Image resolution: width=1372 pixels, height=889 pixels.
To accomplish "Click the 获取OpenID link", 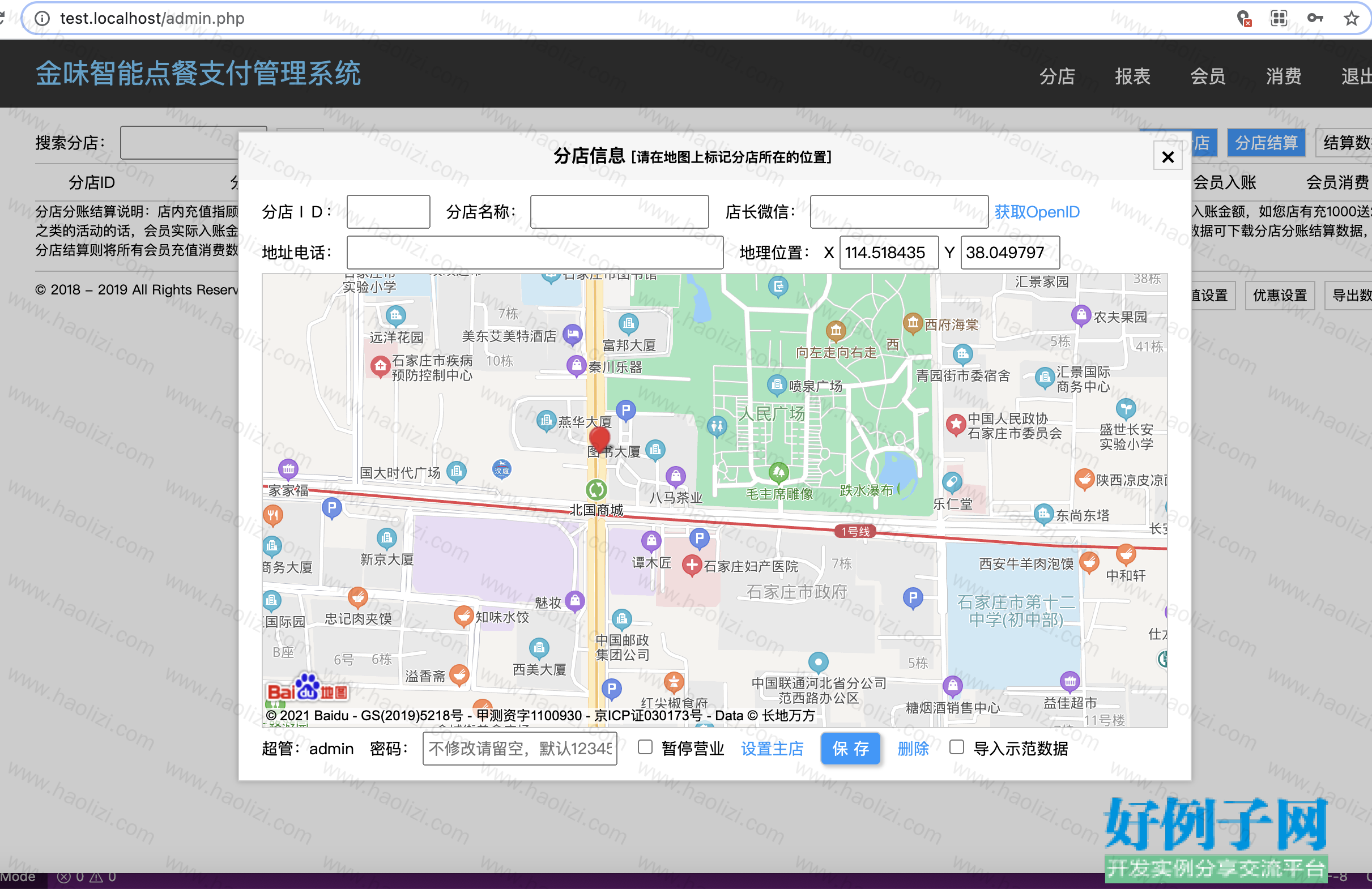I will pyautogui.click(x=1037, y=212).
